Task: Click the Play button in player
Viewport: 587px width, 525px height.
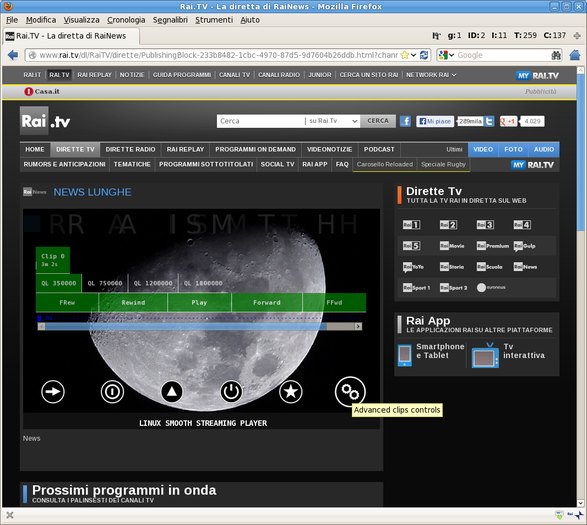Action: (x=199, y=303)
